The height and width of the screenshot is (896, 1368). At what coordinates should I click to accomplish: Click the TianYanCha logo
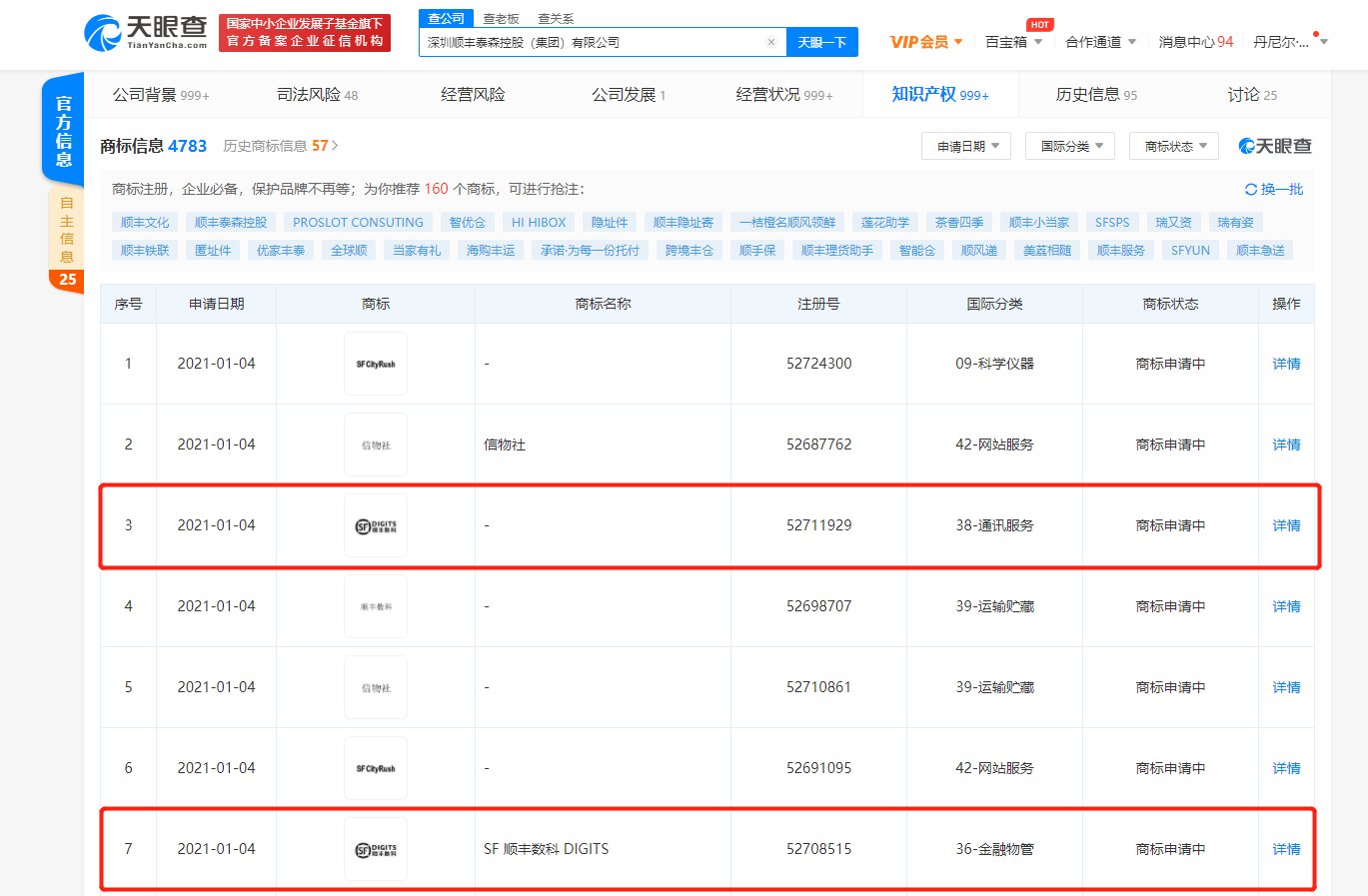click(146, 32)
